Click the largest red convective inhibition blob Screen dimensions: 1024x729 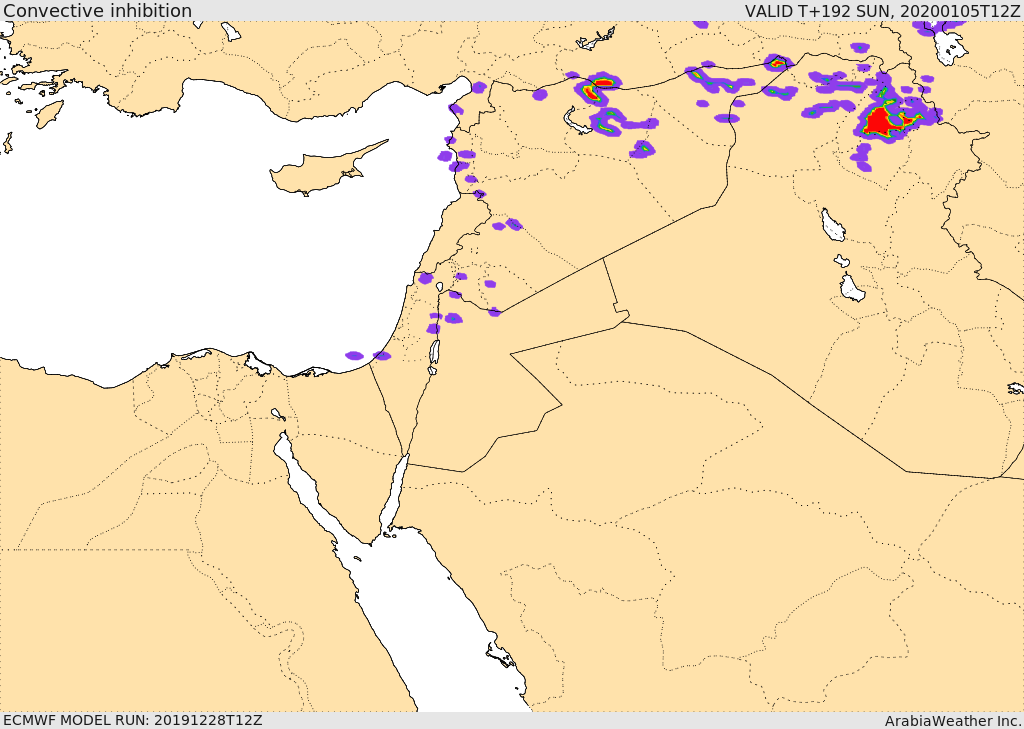[x=881, y=122]
